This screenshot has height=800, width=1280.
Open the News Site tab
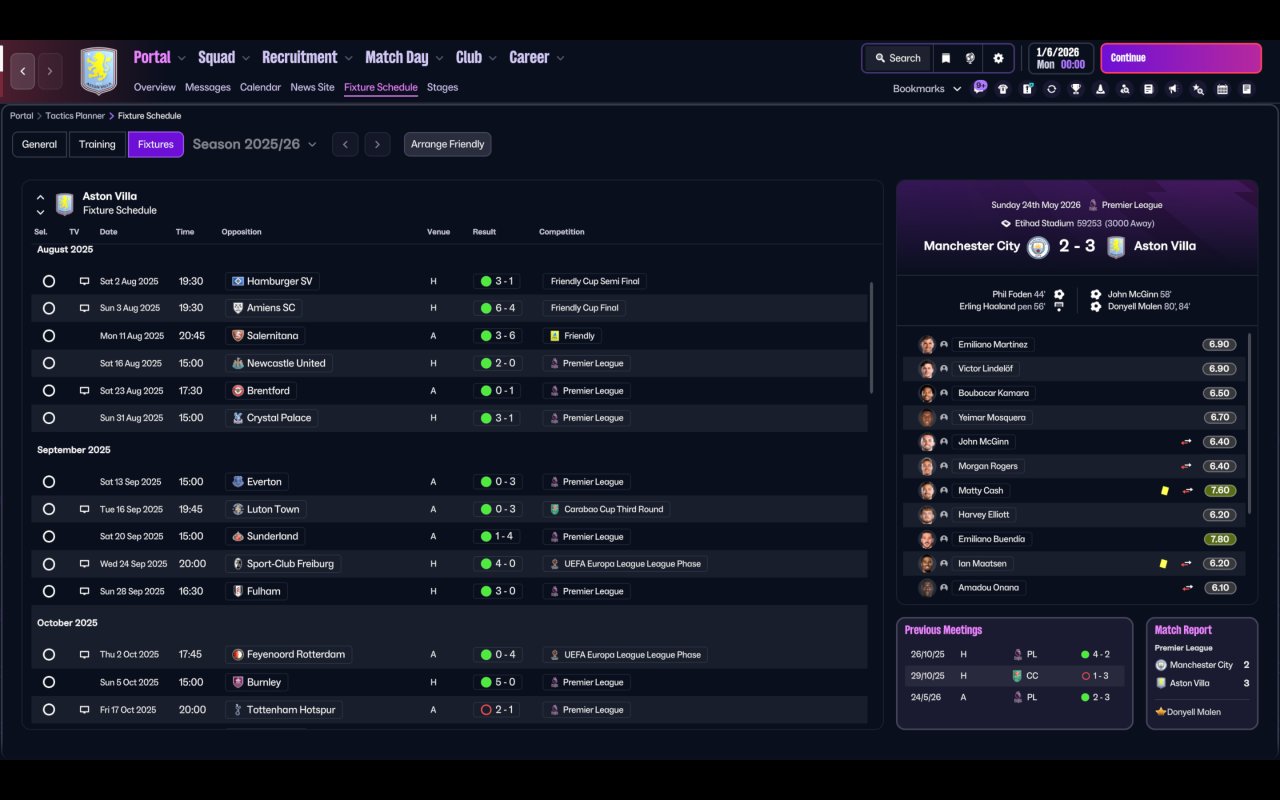[x=312, y=87]
